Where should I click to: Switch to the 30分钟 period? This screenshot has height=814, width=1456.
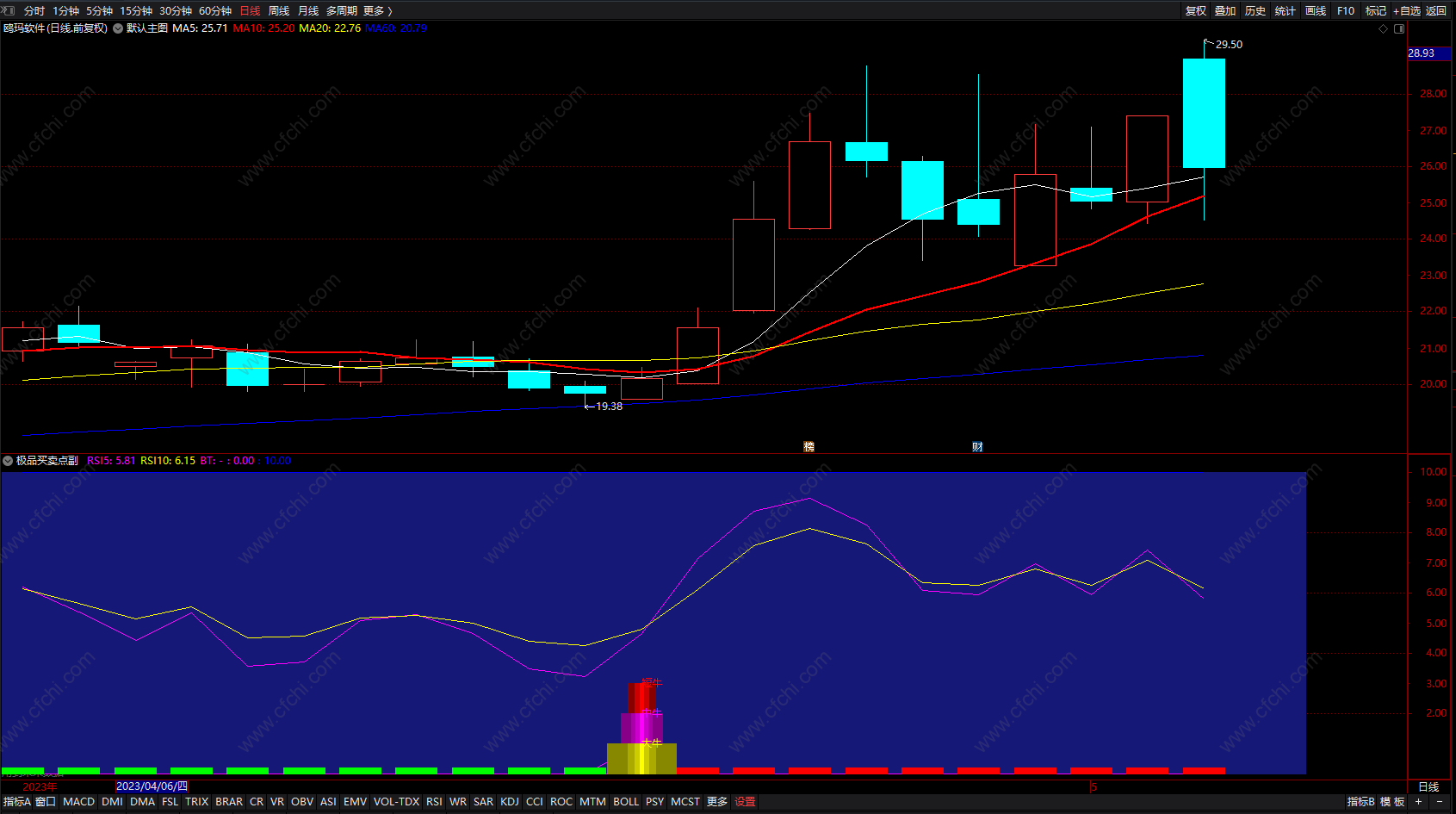coord(176,10)
